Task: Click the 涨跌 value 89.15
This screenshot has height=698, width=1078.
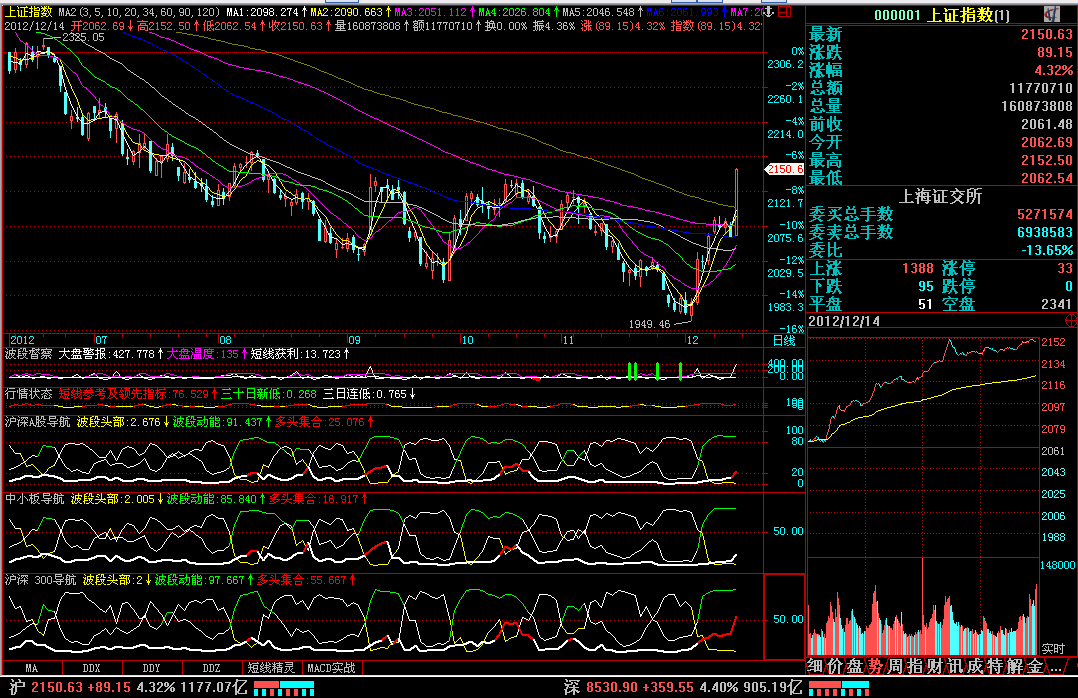Action: click(x=1055, y=52)
